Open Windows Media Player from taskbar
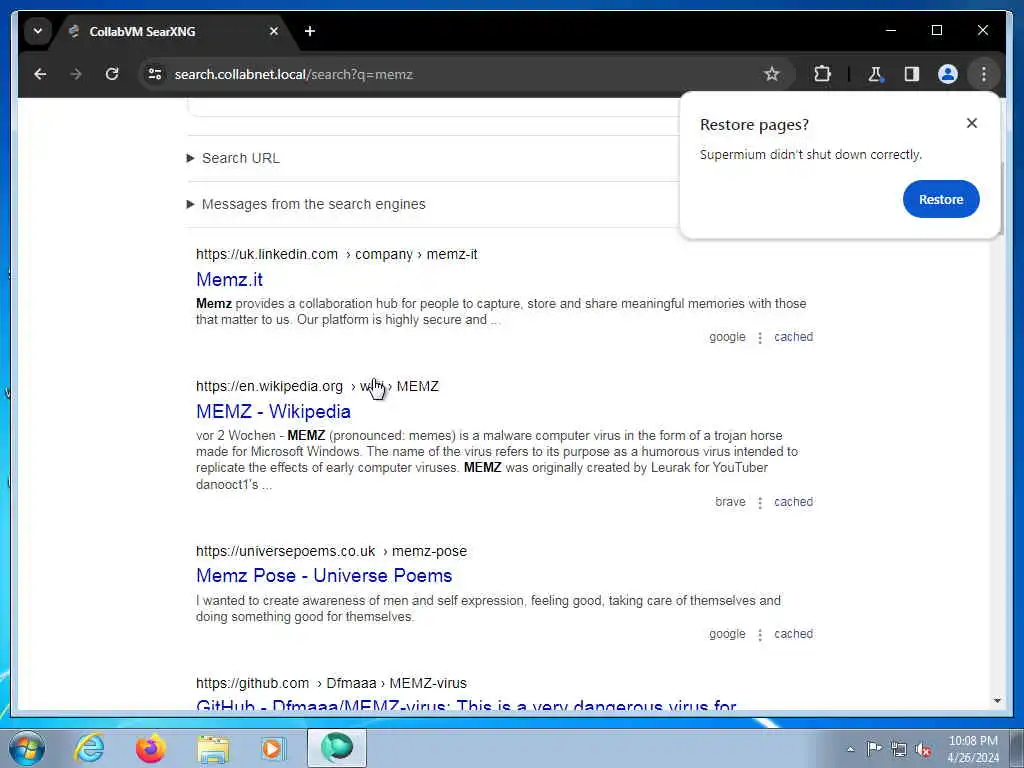Screen dimensions: 1024x768 tap(272, 748)
